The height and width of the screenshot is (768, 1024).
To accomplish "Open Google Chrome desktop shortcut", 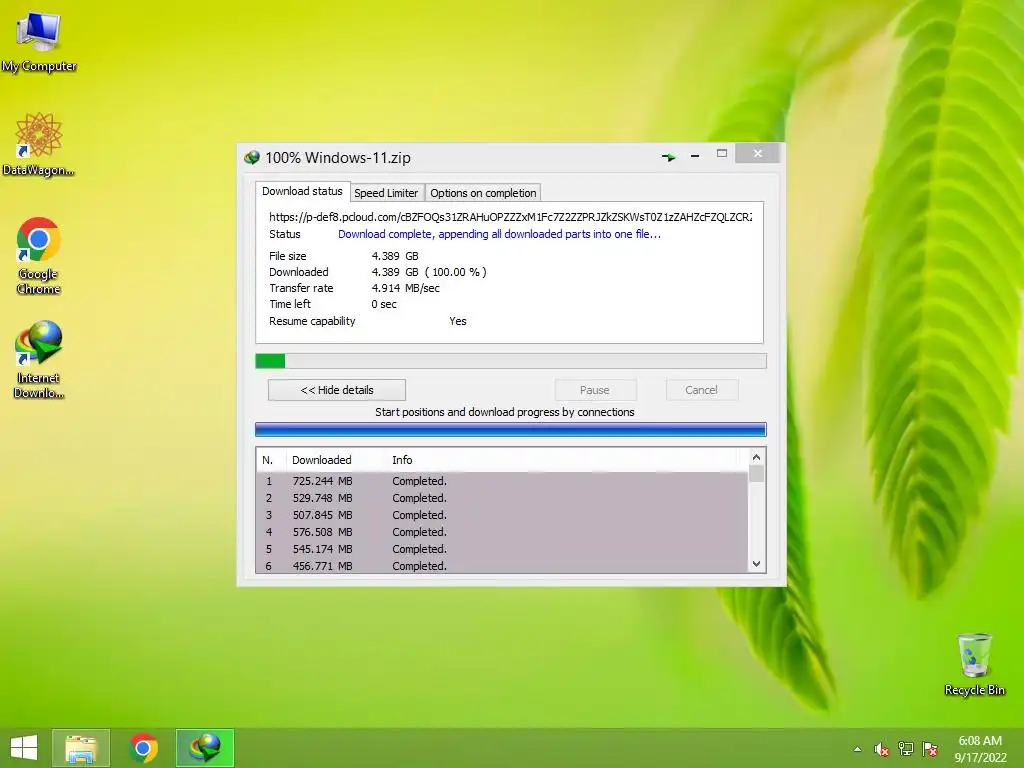I will pos(39,255).
